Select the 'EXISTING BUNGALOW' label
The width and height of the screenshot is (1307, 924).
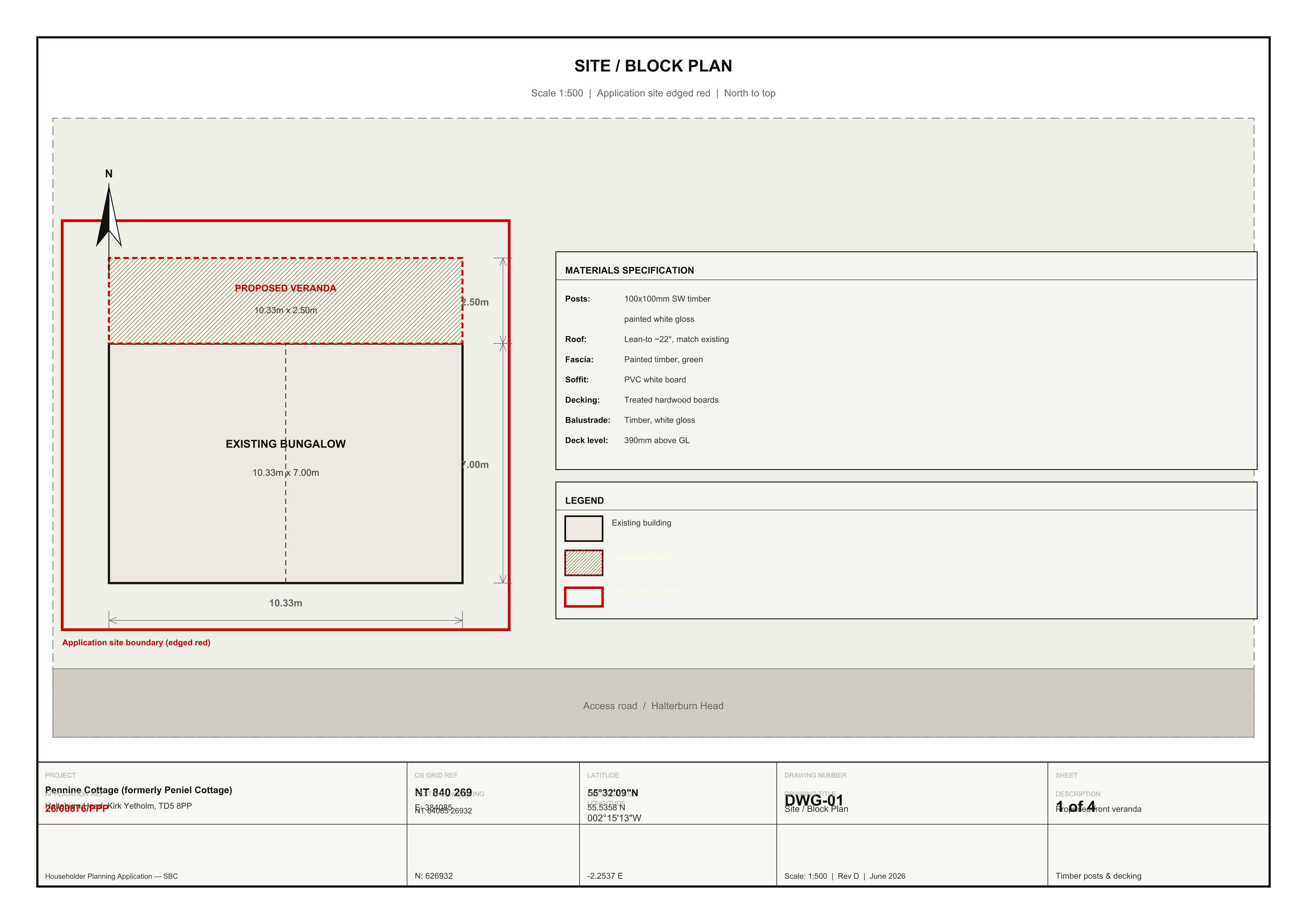click(285, 444)
